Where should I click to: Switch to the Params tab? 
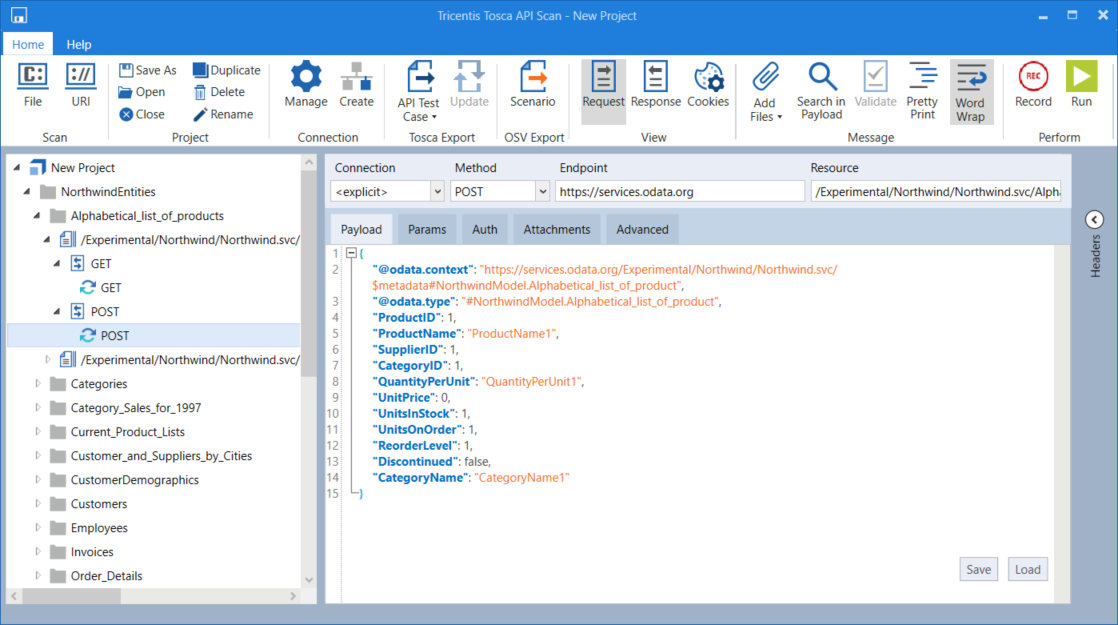pyautogui.click(x=427, y=229)
